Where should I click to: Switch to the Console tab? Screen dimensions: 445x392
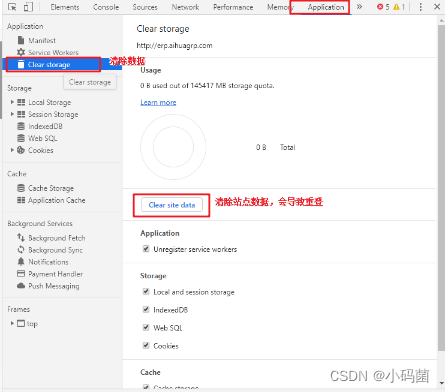click(106, 7)
